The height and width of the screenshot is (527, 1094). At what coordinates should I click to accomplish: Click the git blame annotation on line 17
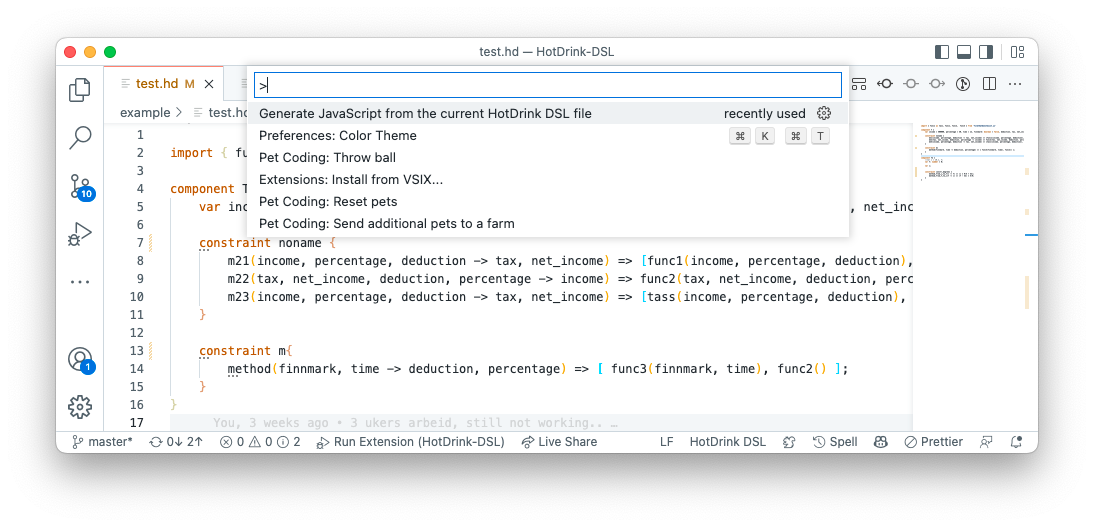415,423
